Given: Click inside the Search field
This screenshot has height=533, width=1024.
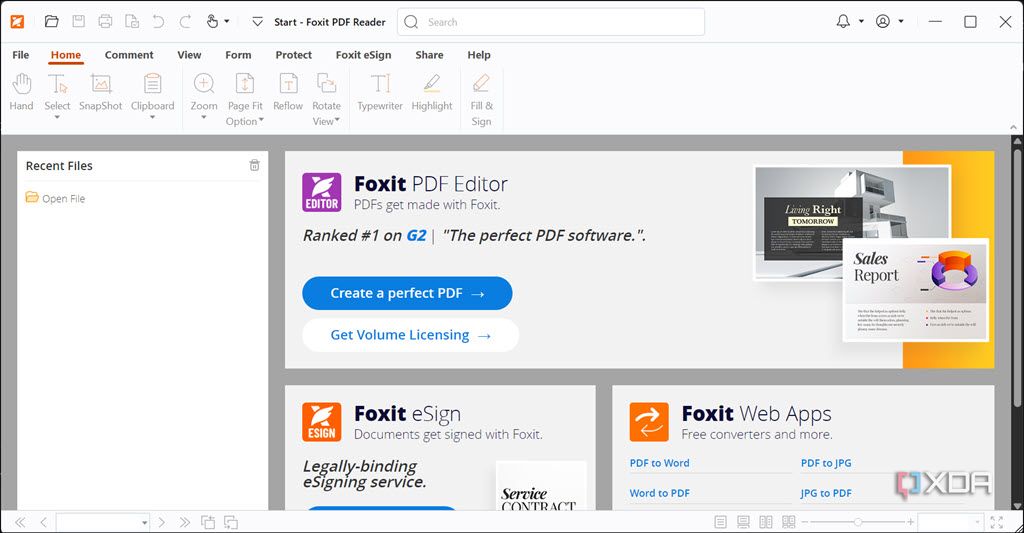Looking at the screenshot, I should pos(551,22).
